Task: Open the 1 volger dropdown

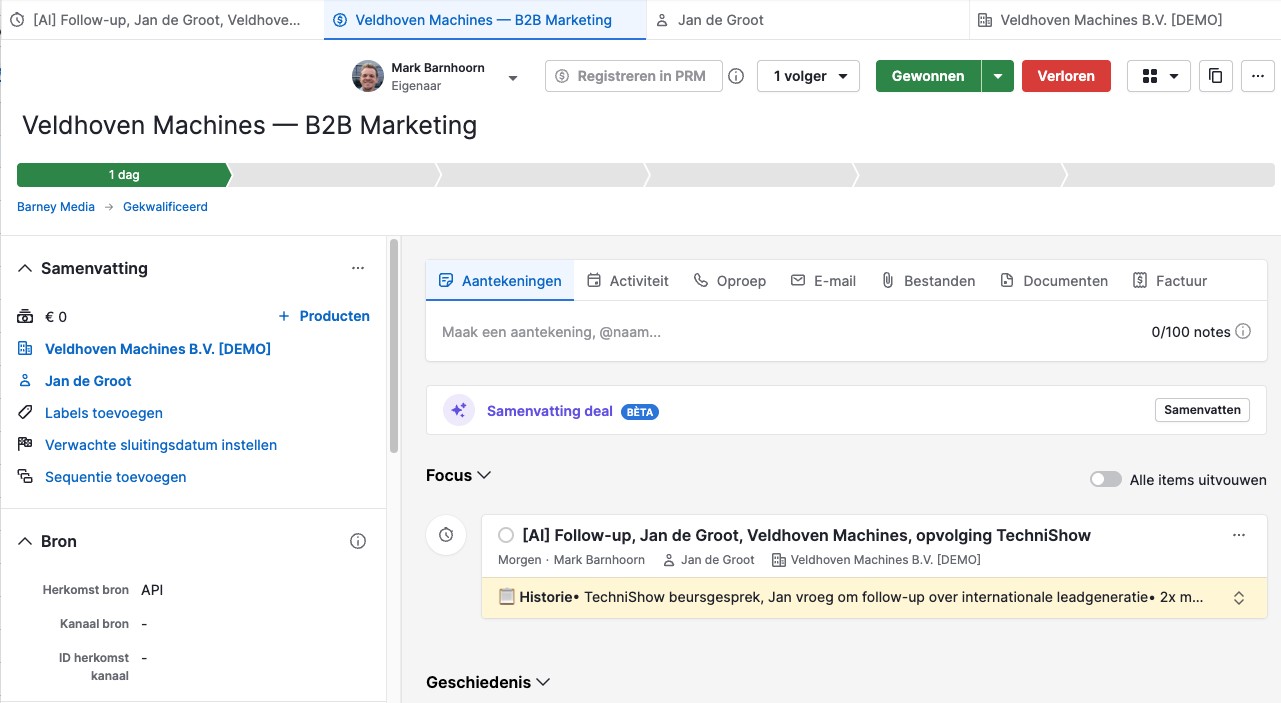Action: pyautogui.click(x=808, y=76)
